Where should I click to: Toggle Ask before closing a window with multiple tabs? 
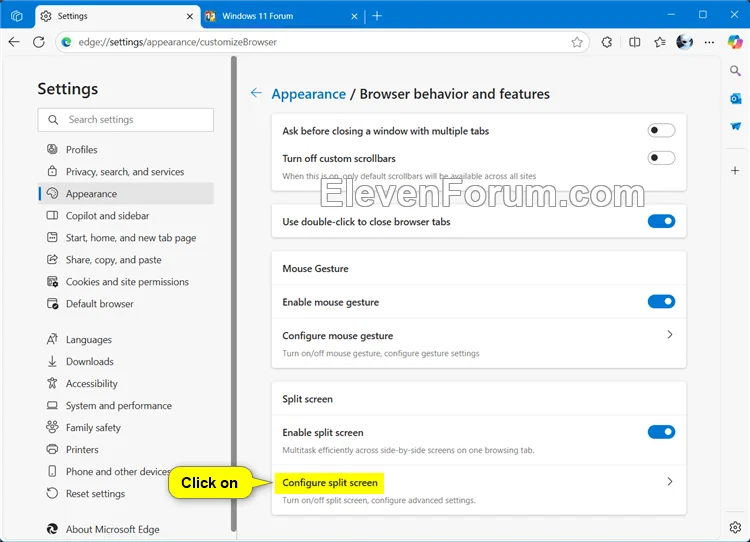[661, 130]
